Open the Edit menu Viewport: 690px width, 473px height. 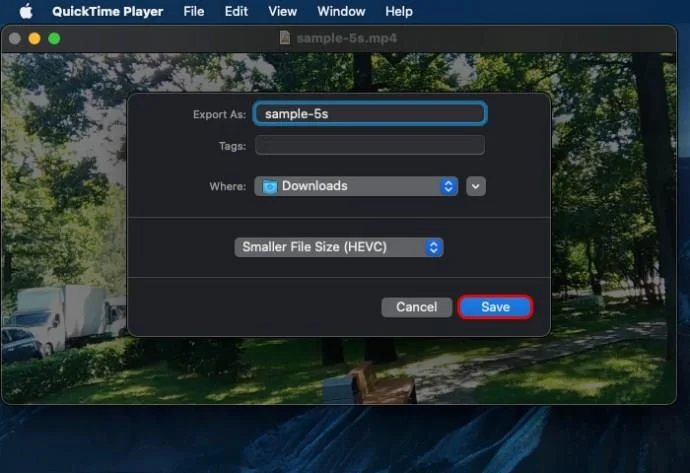[x=236, y=11]
